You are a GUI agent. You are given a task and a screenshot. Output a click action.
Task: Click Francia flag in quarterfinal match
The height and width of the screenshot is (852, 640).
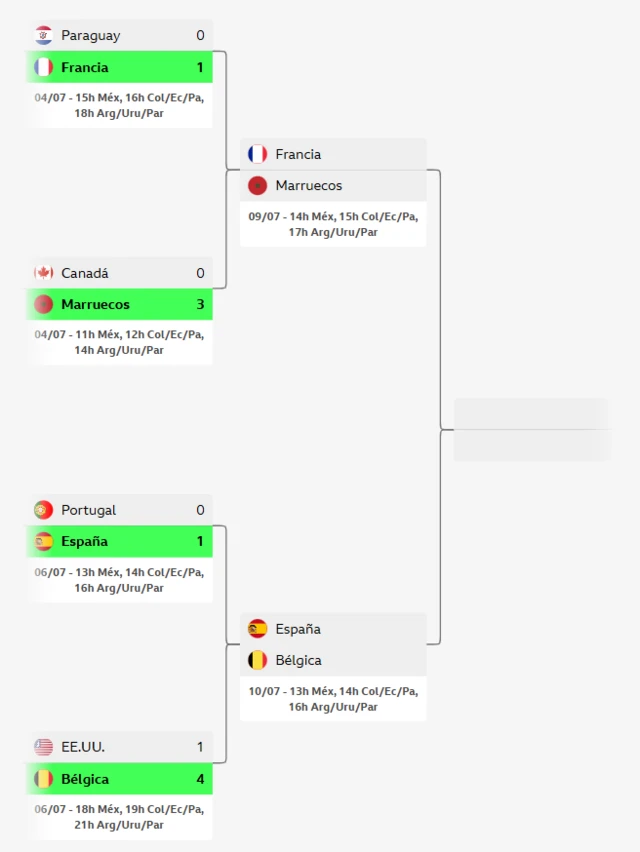pyautogui.click(x=258, y=154)
